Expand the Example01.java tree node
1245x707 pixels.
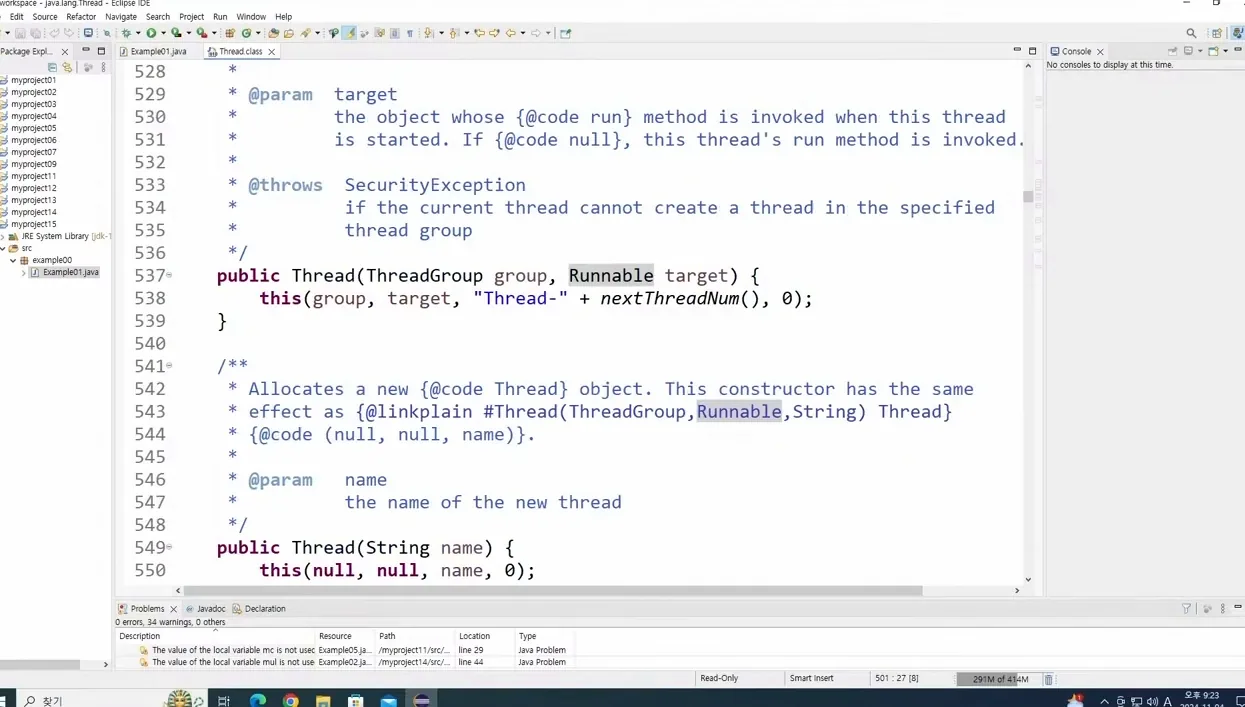[x=24, y=272]
